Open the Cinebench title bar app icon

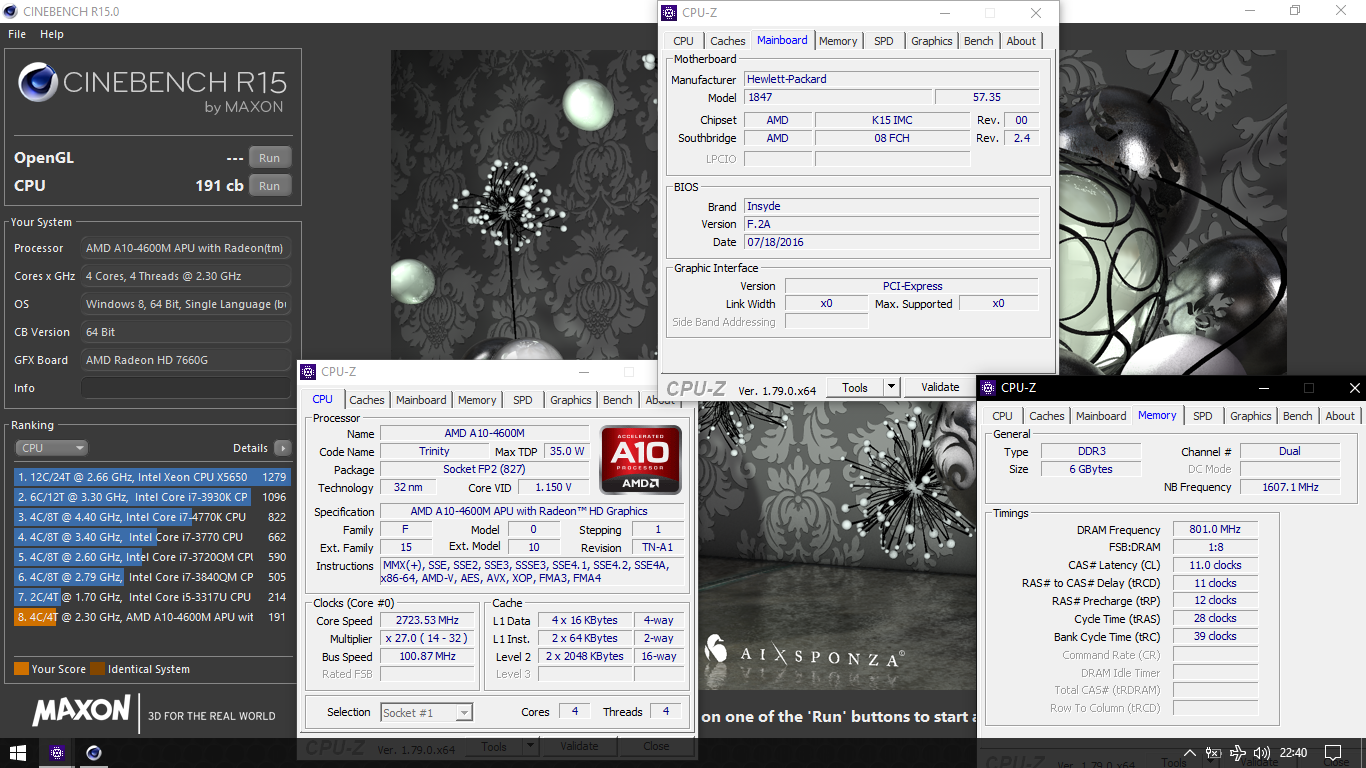pyautogui.click(x=11, y=11)
